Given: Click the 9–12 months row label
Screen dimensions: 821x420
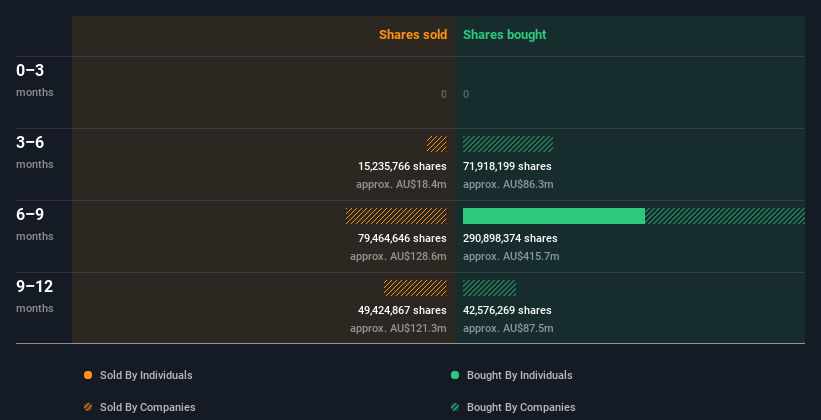Looking at the screenshot, I should [35, 296].
